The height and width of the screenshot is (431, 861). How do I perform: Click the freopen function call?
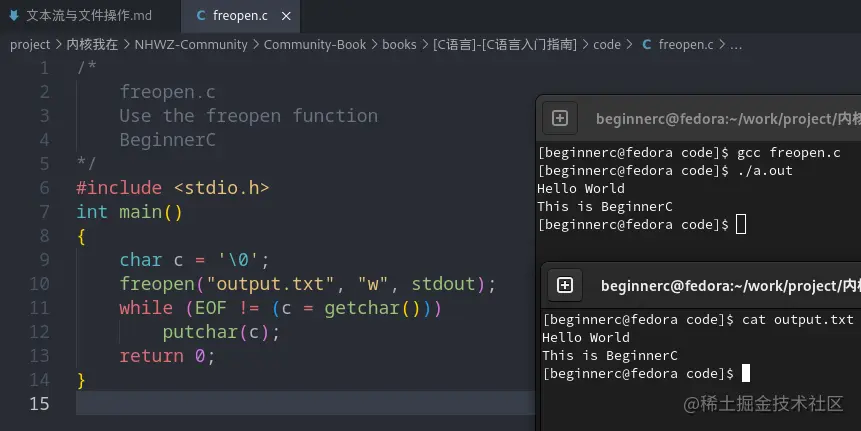pos(157,284)
